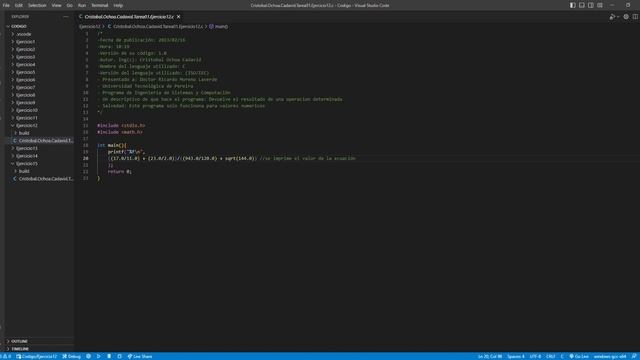640x360 pixels.
Task: Click the Ejercicio12 breadcrumb
Action: 90,27
